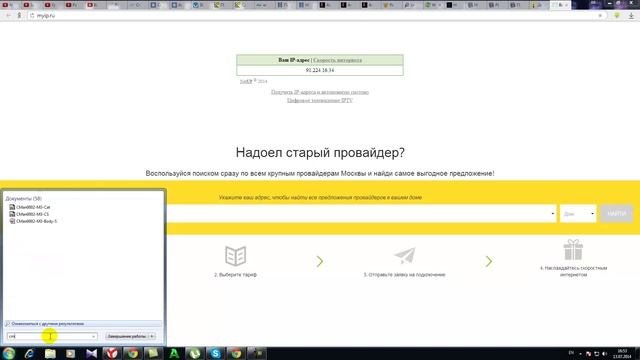Click the bookmark star in the address bar

600,16
